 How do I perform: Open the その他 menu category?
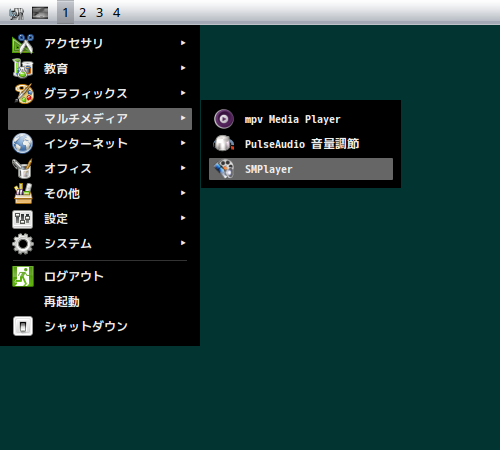coord(100,193)
